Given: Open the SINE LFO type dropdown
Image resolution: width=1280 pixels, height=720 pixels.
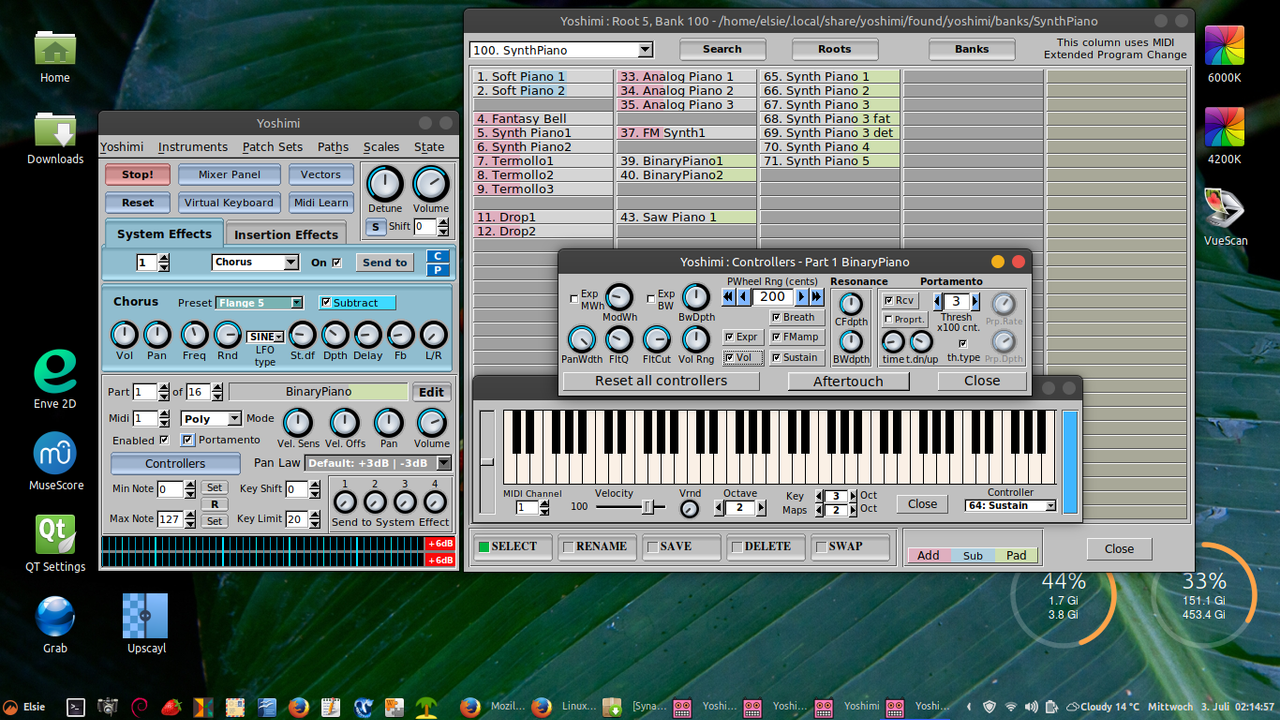Looking at the screenshot, I should tap(265, 337).
